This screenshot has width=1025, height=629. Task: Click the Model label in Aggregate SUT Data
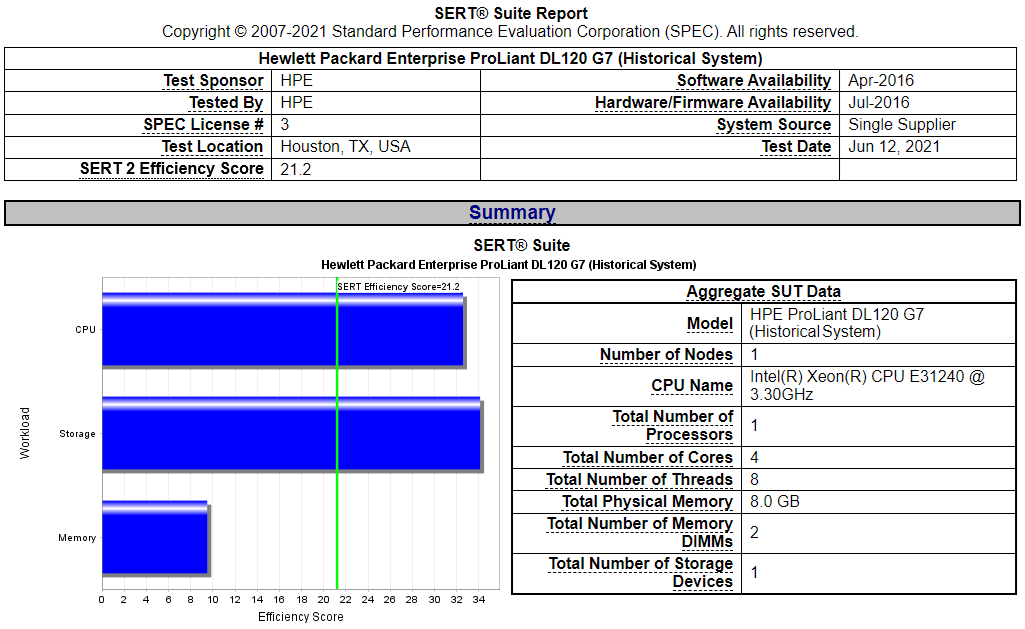tap(711, 323)
